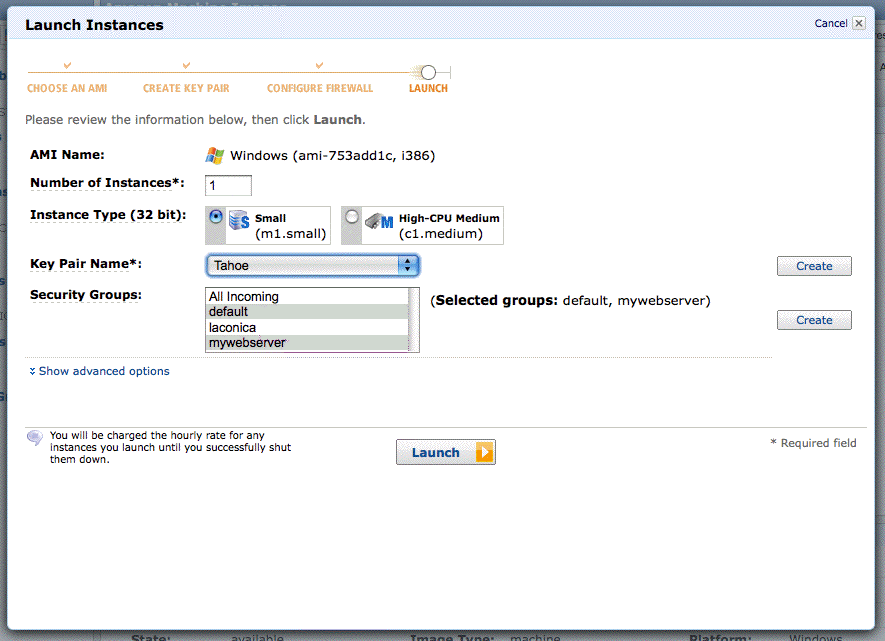Select All Incoming security group
The image size is (885, 641).
click(x=306, y=296)
